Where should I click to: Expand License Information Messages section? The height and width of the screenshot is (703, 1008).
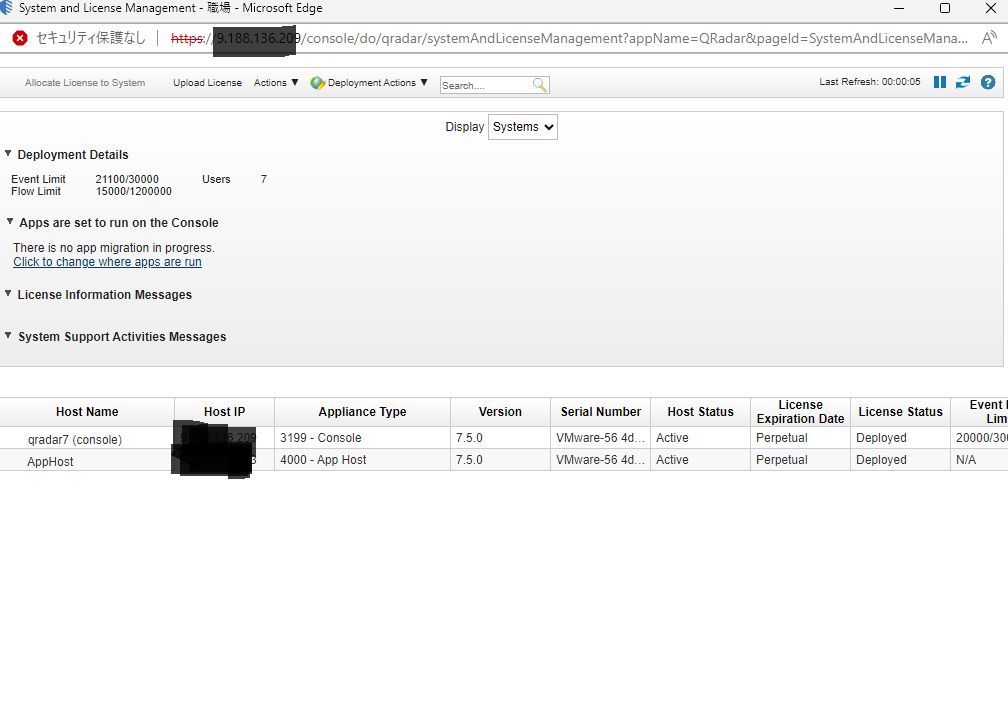click(x=8, y=294)
